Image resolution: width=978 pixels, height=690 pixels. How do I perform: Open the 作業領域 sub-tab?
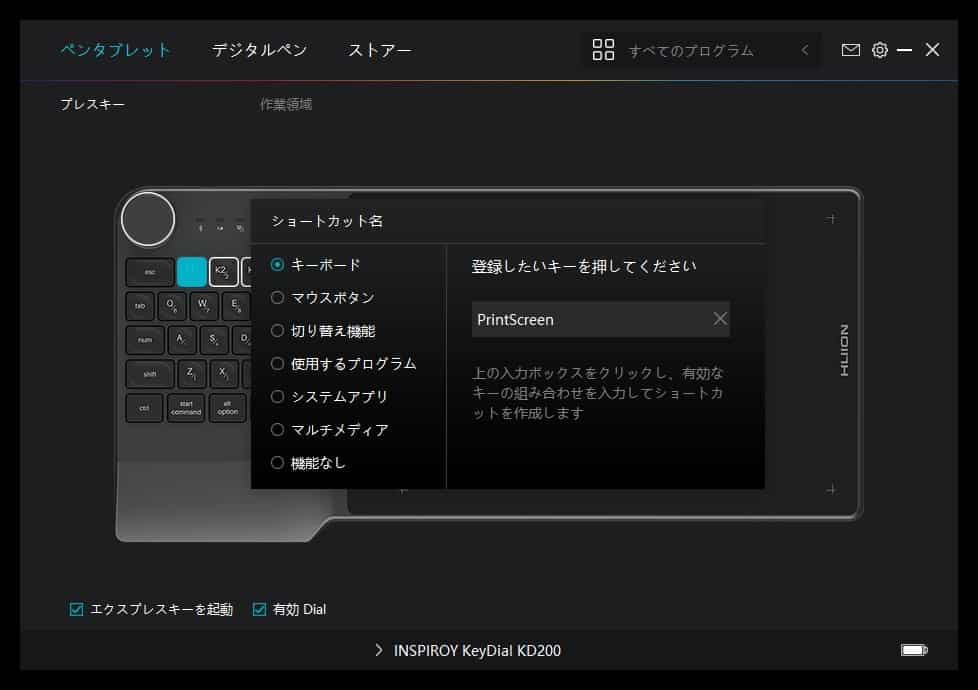pyautogui.click(x=286, y=104)
